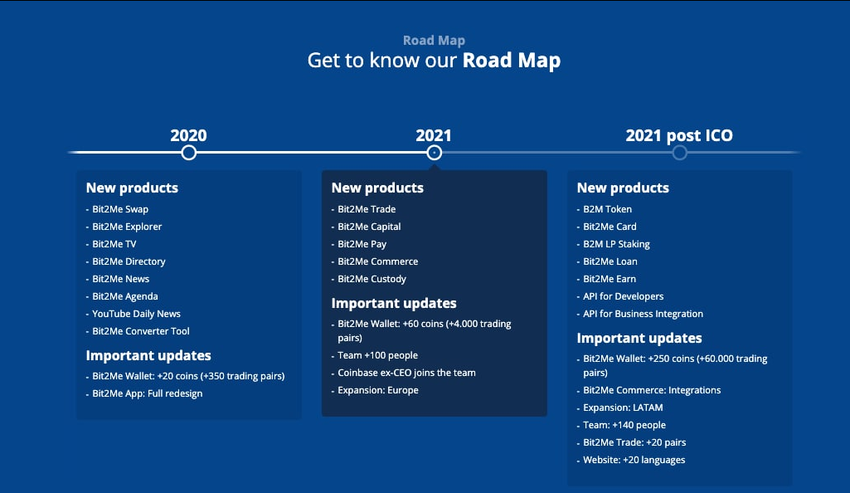Viewport: 850px width, 493px height.
Task: Click 'Bit2Me Commerce' in the 2021 products
Action: [378, 261]
